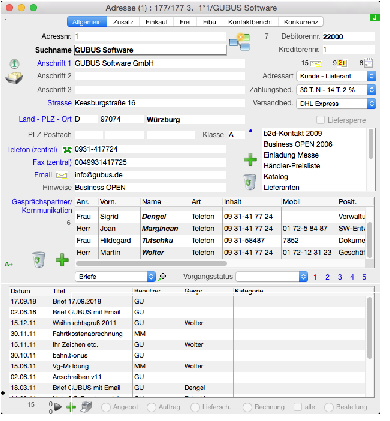Select document row 'Weihnachtsgruß 2011'
This screenshot has height=421, width=390.
coord(187,323)
